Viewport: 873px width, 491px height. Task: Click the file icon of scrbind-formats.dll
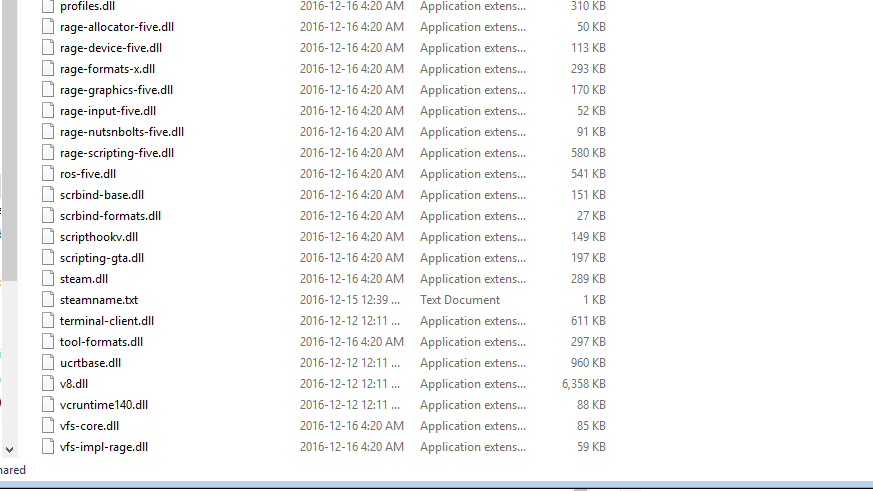point(48,216)
